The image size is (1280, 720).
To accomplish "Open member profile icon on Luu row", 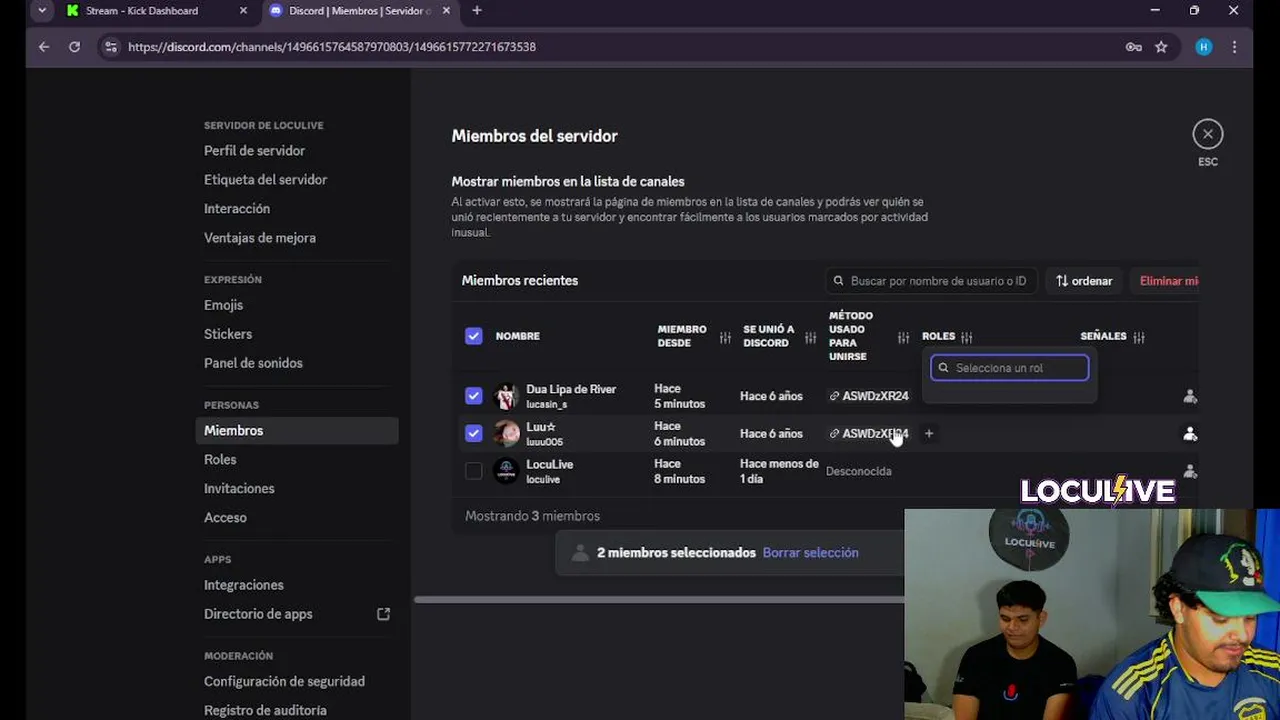I will point(1190,434).
